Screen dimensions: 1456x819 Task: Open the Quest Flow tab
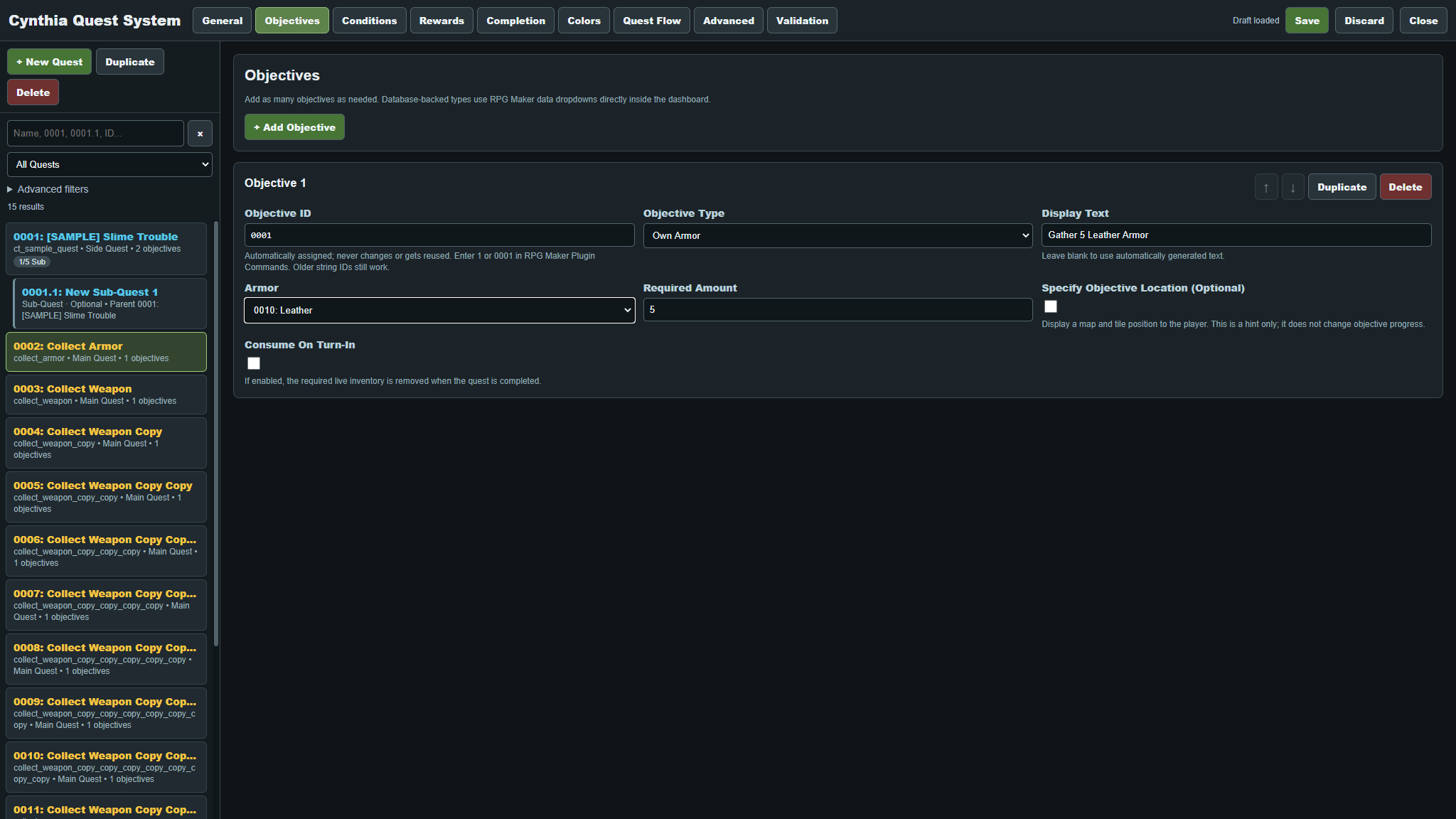coord(652,21)
